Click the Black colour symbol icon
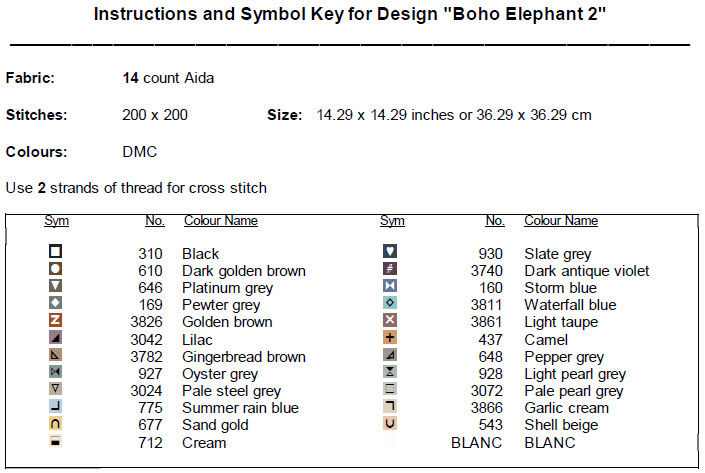 tap(56, 253)
